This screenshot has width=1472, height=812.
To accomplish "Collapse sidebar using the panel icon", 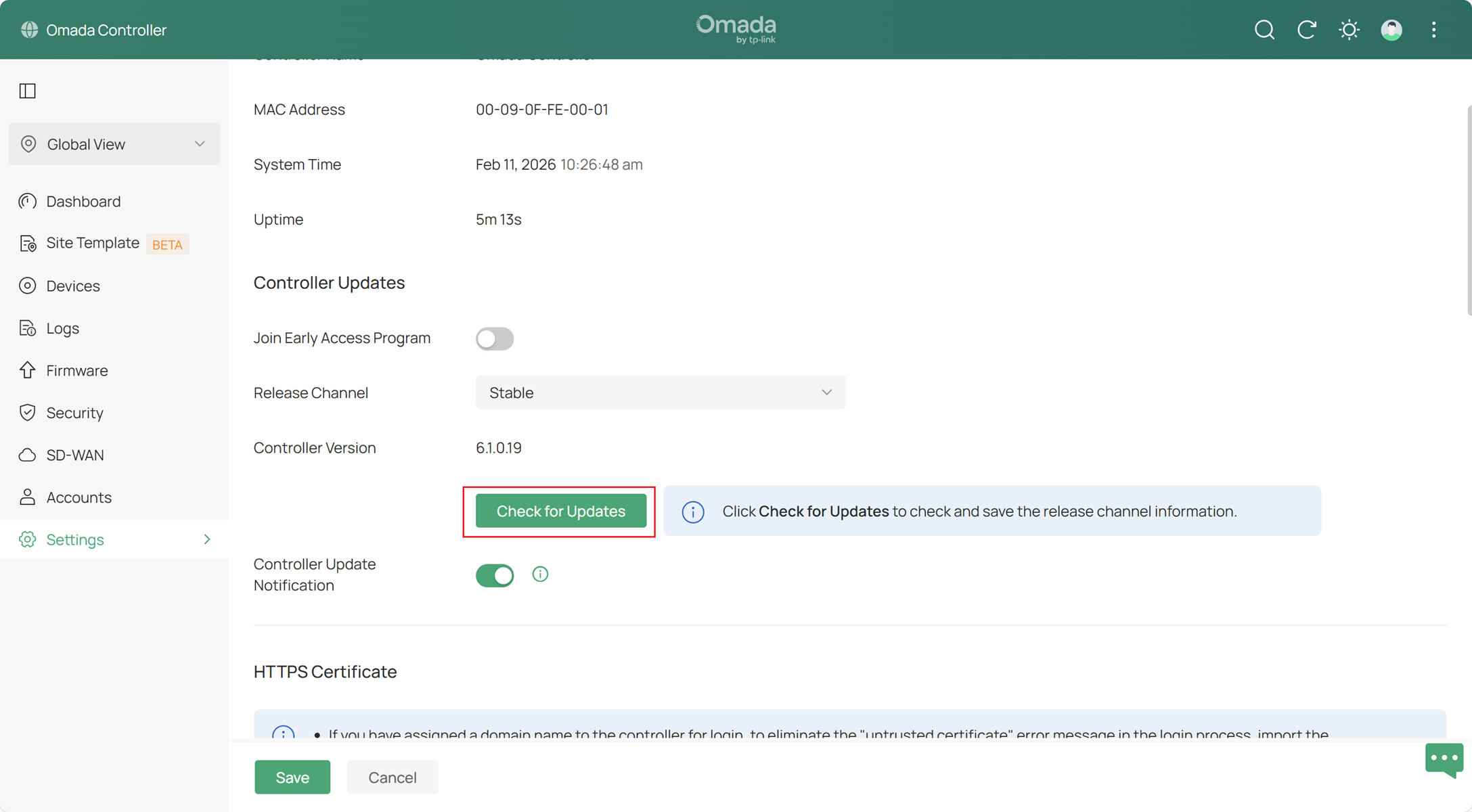I will pyautogui.click(x=28, y=91).
